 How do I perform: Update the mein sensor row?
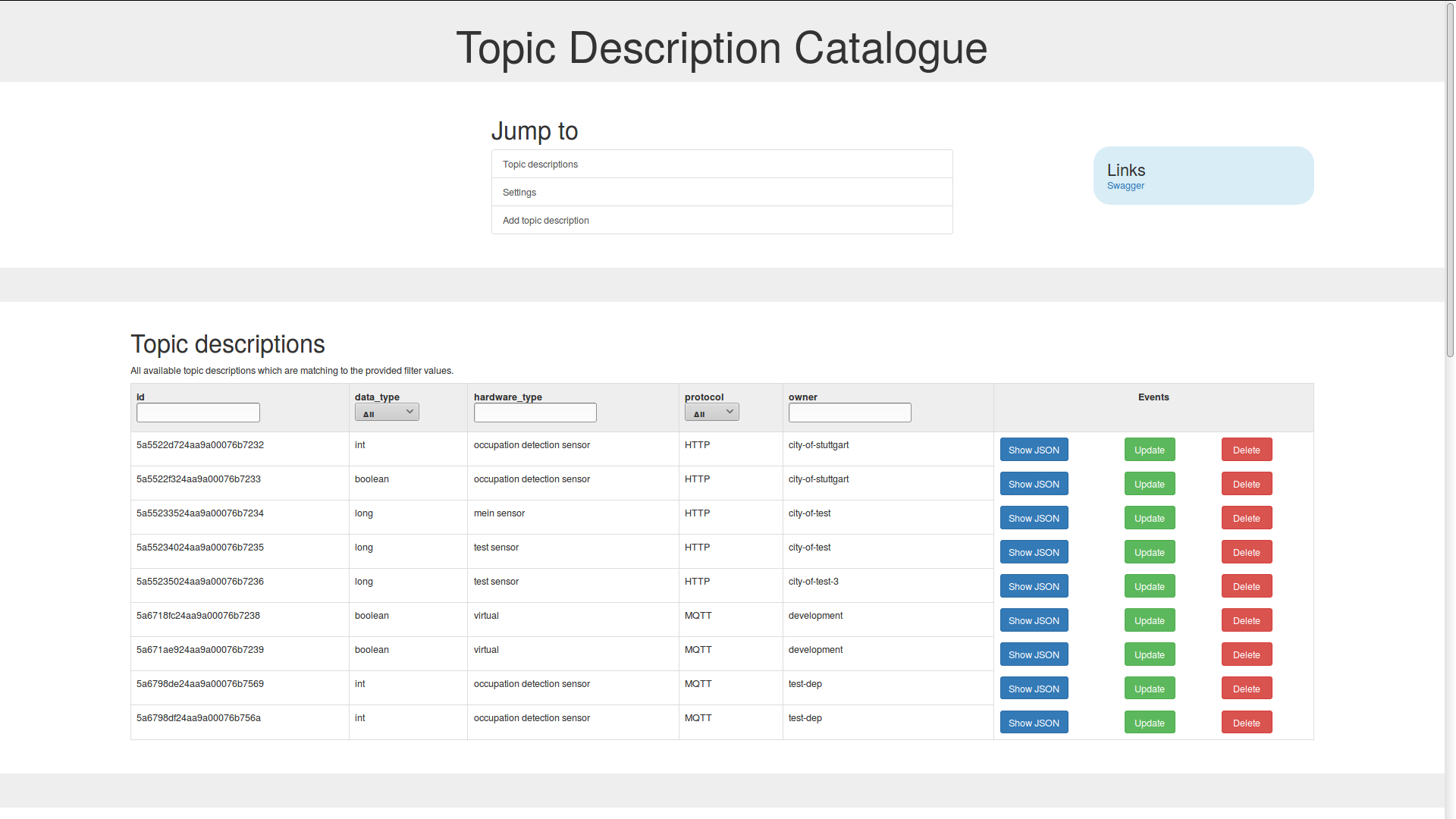[1149, 518]
